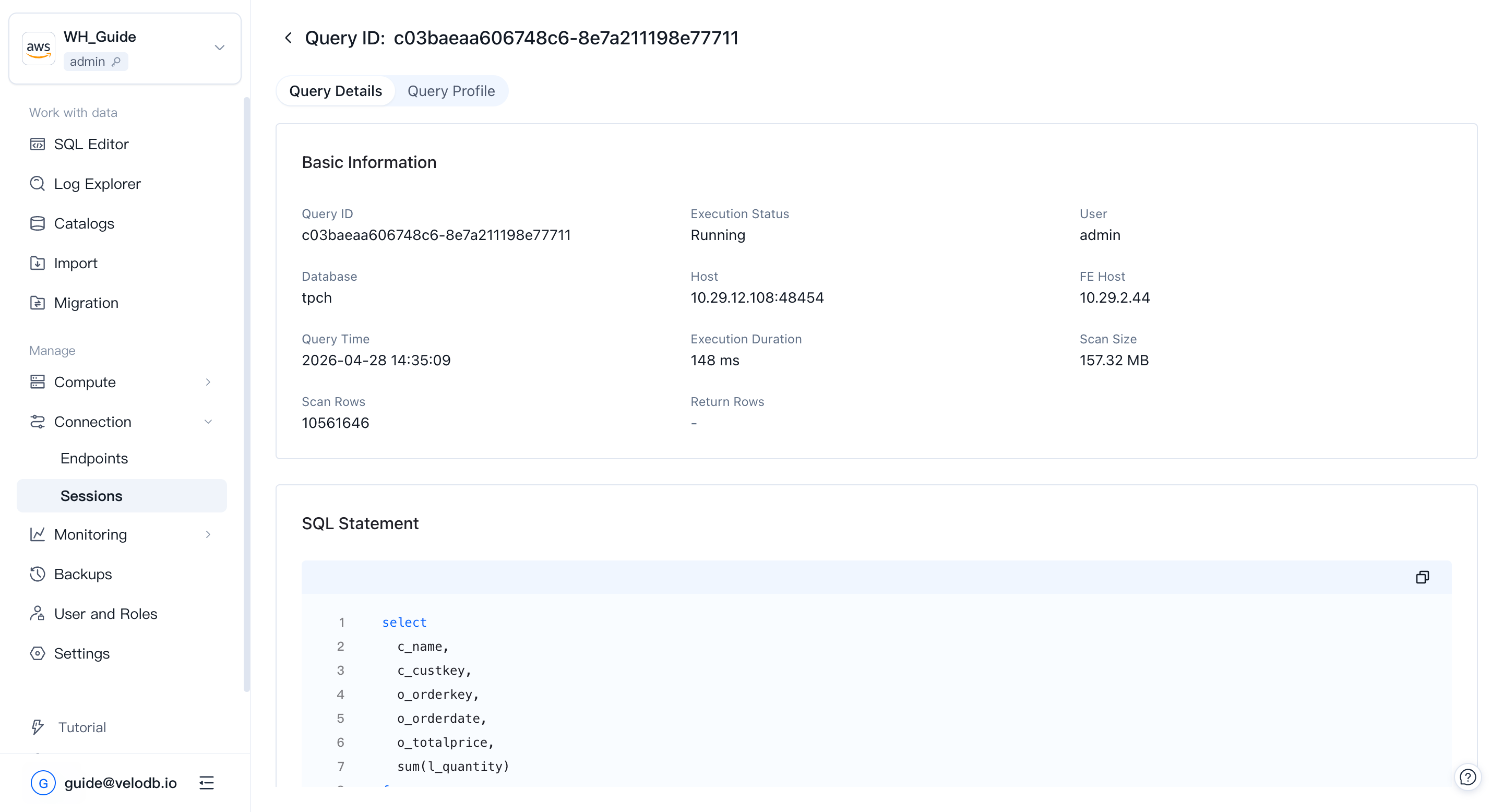
Task: Click the sidebar vertical scrollbar
Action: pyautogui.click(x=247, y=395)
